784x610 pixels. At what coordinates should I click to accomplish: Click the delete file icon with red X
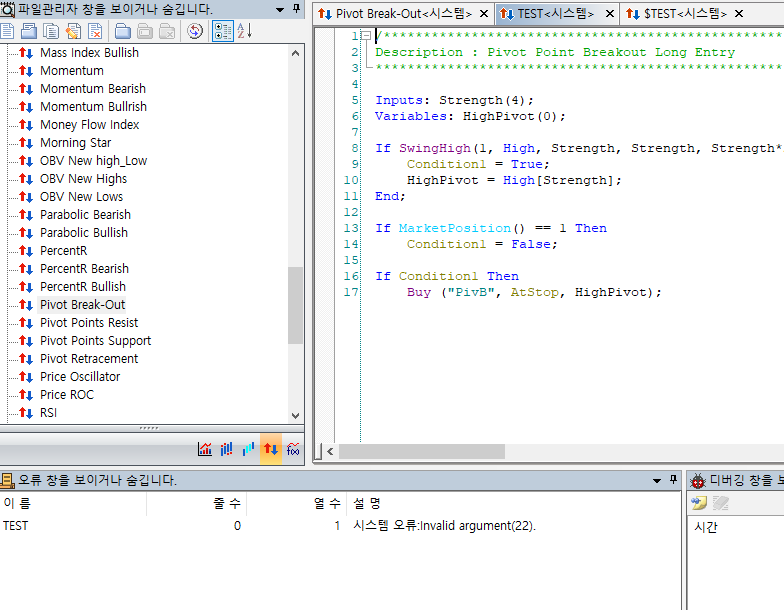tap(95, 31)
